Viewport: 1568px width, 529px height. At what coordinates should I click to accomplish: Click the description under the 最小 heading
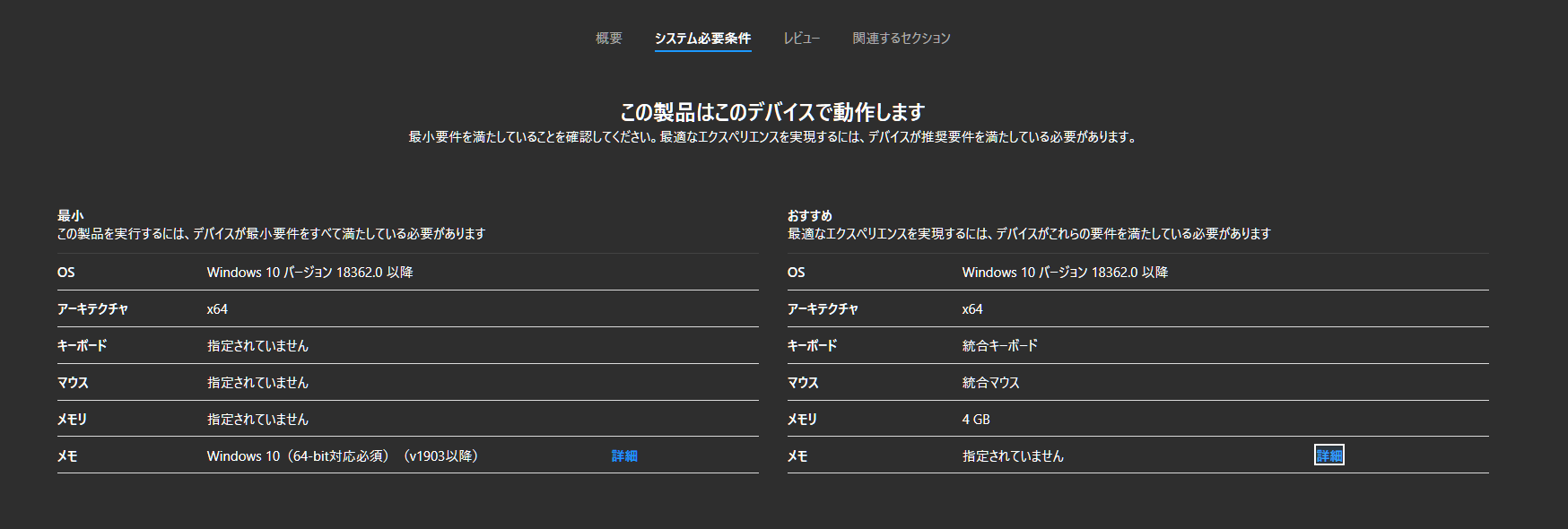pyautogui.click(x=271, y=233)
